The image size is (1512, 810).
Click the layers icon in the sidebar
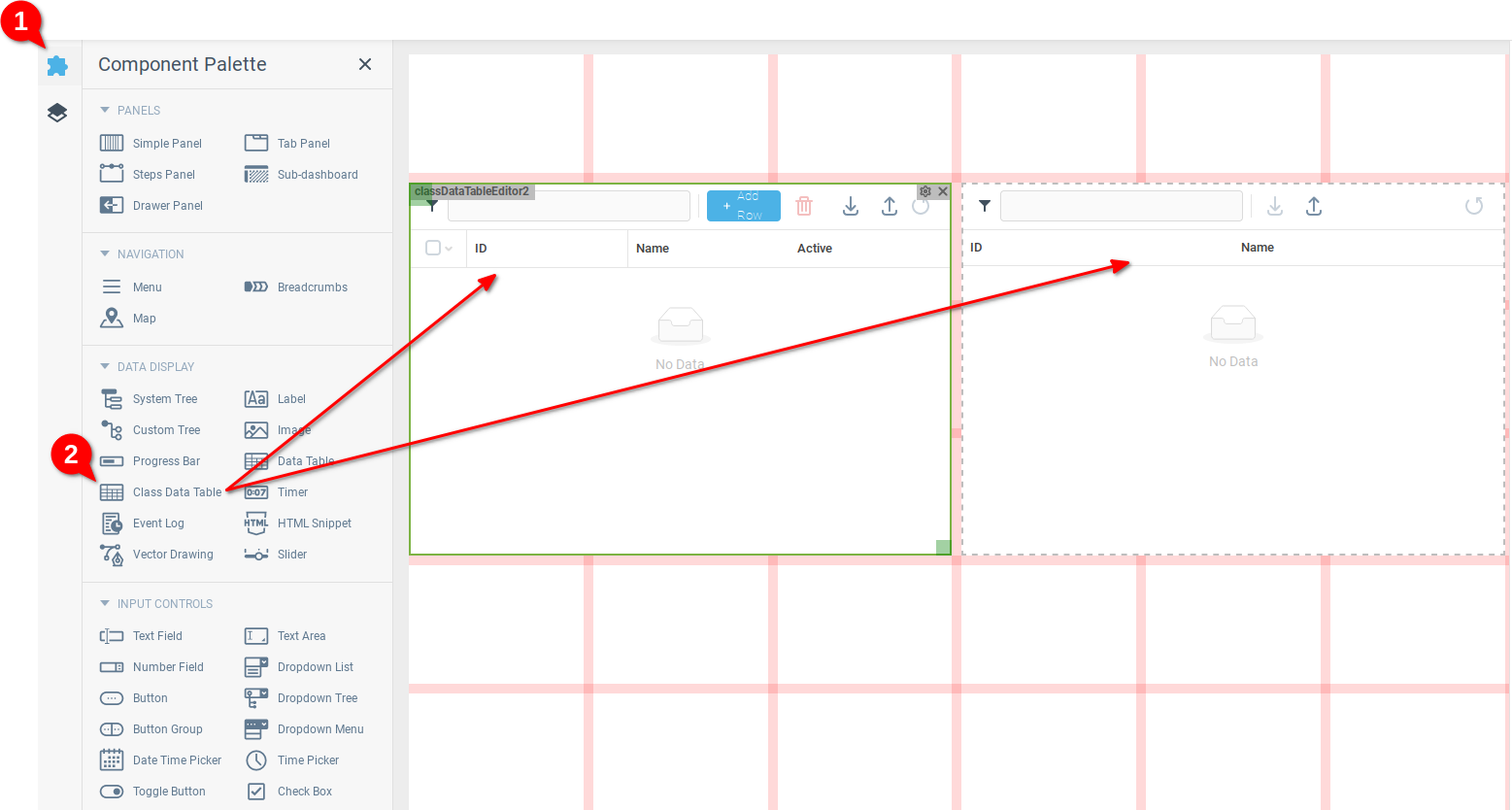(57, 113)
